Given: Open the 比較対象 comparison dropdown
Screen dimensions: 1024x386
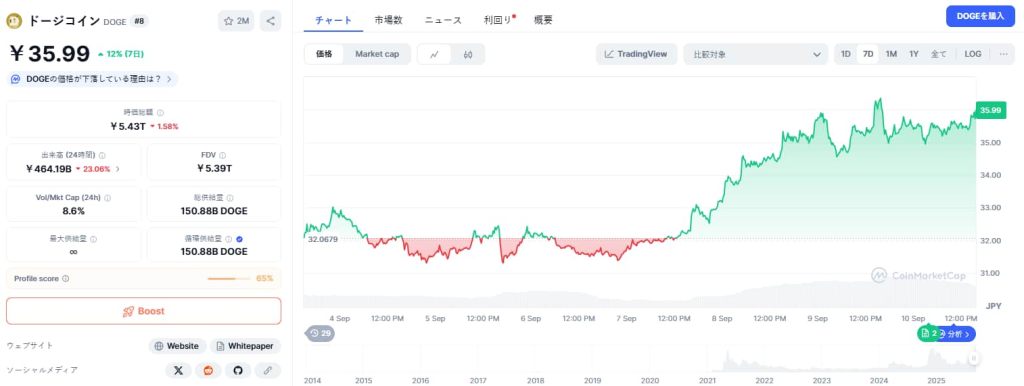Looking at the screenshot, I should click(756, 54).
